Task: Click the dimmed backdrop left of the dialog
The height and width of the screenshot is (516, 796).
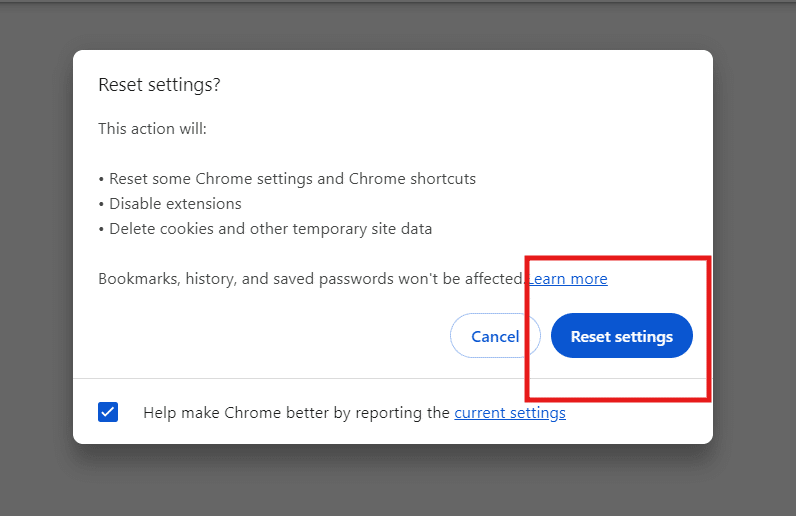Action: pos(36,250)
